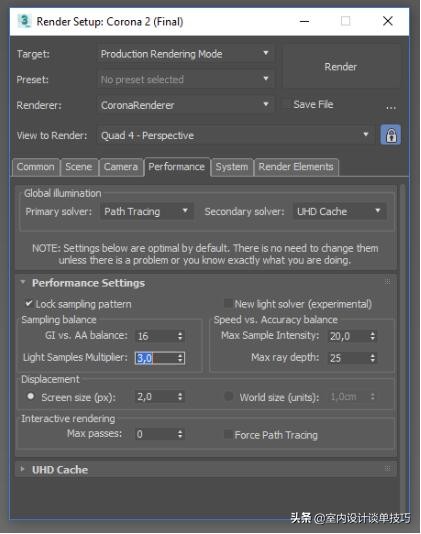Click the 3ds Max app icon in title bar
The image size is (421, 534).
point(24,21)
